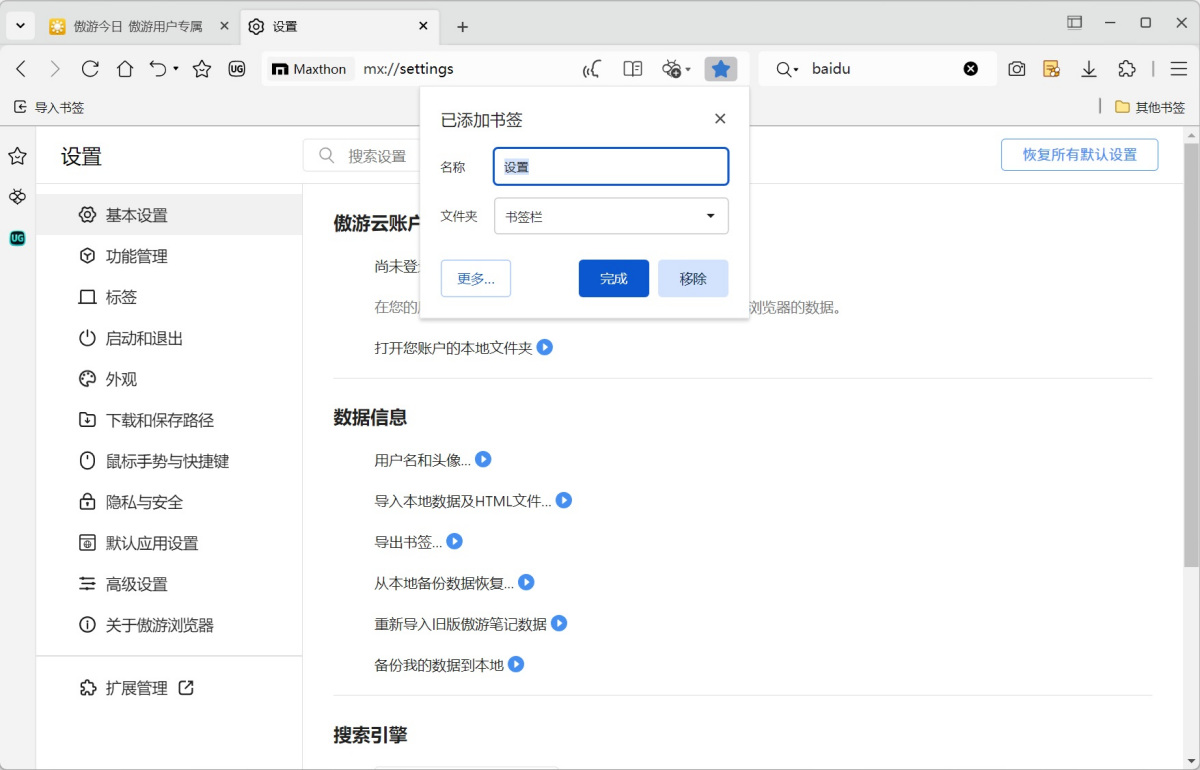Open reading mode with the book icon
1200x770 pixels.
coord(632,68)
